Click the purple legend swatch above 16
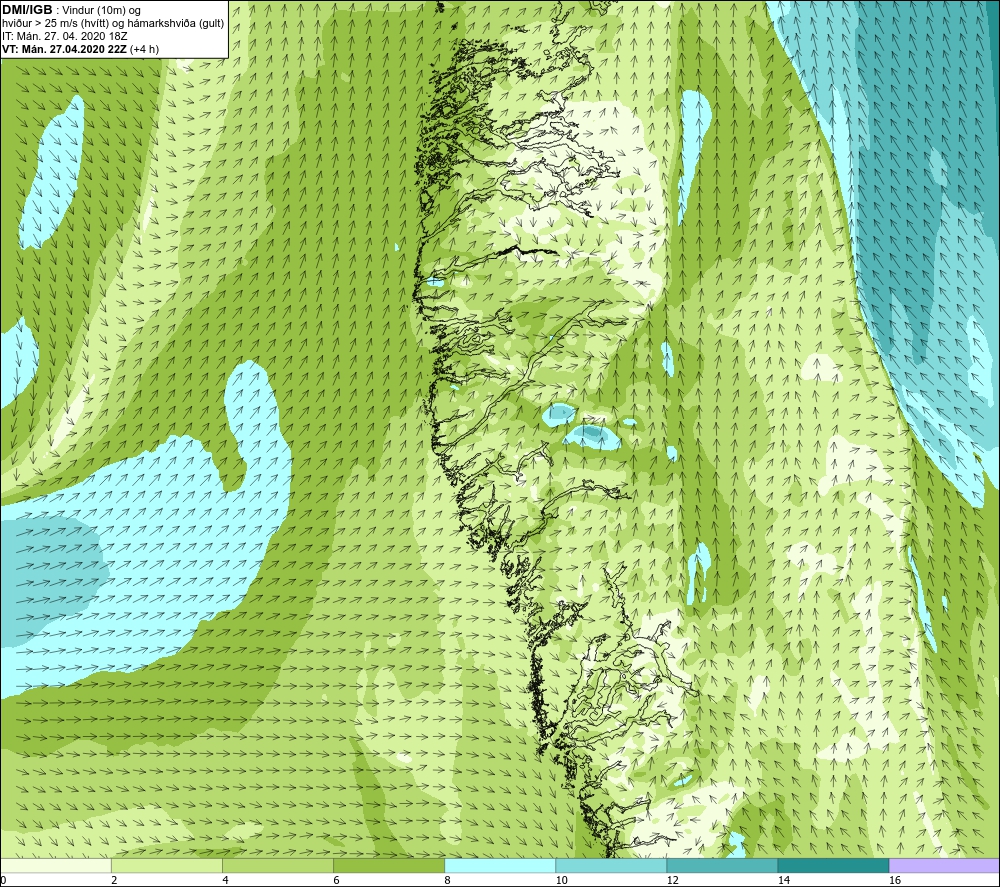1000x887 pixels. click(944, 865)
